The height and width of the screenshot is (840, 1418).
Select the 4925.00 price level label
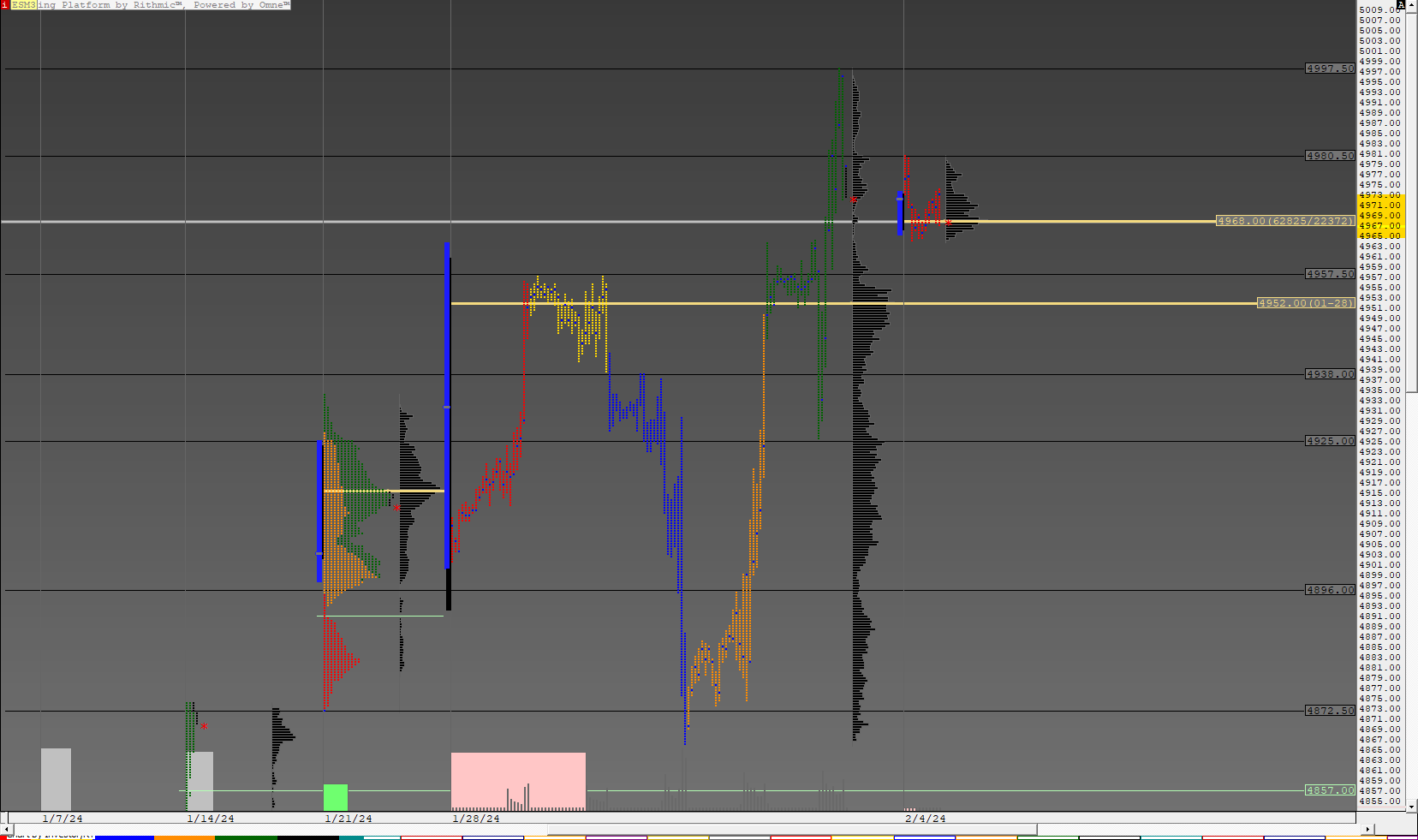pyautogui.click(x=1330, y=441)
